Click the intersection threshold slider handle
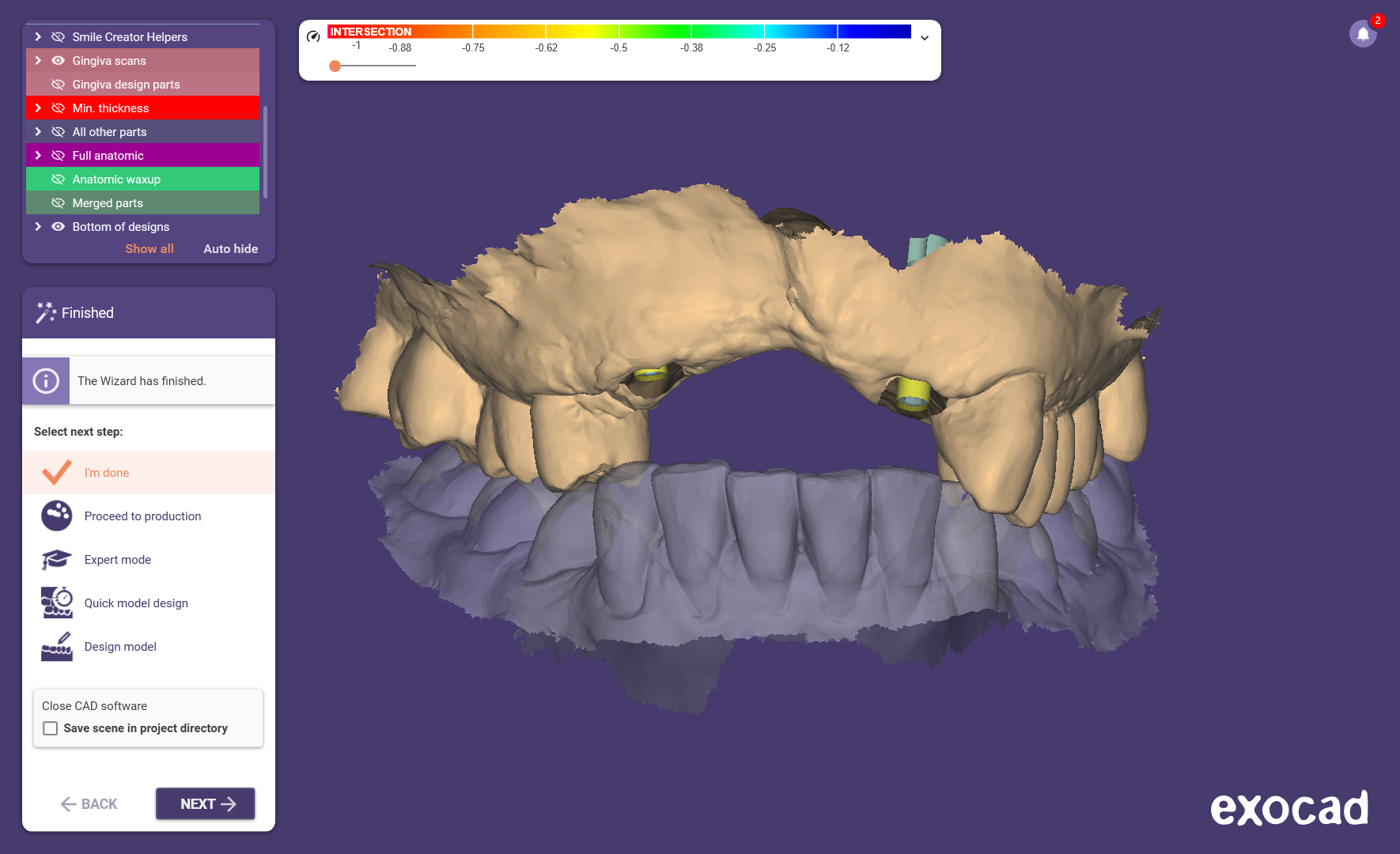The image size is (1400, 854). [x=335, y=66]
